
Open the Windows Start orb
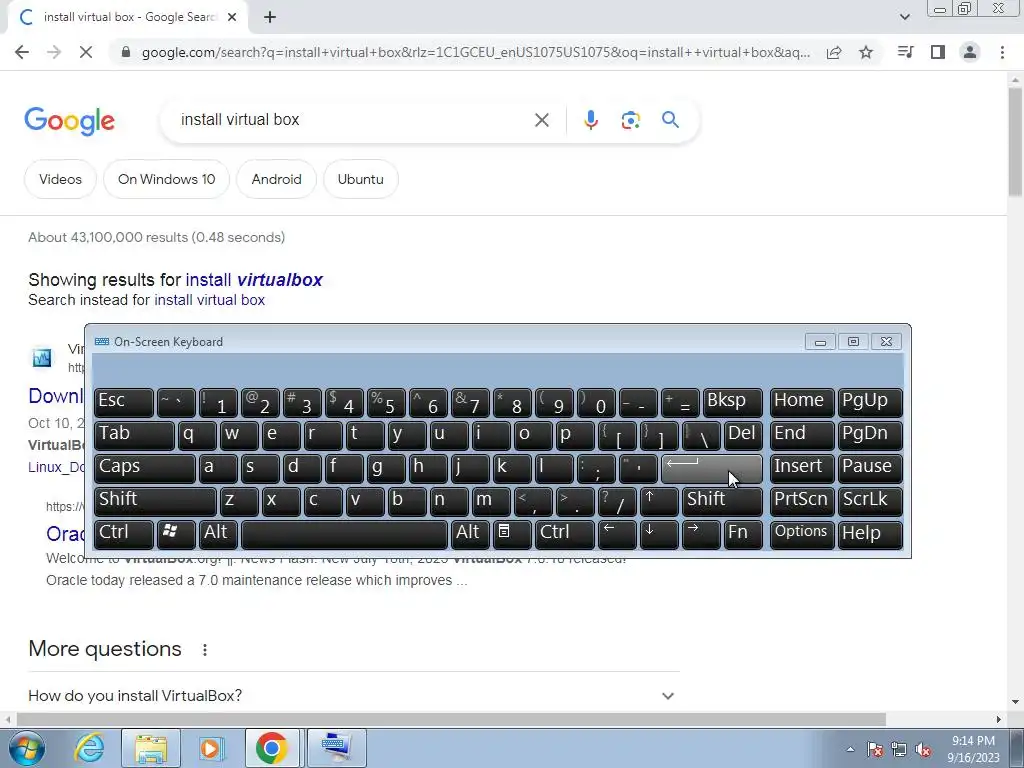[27, 748]
